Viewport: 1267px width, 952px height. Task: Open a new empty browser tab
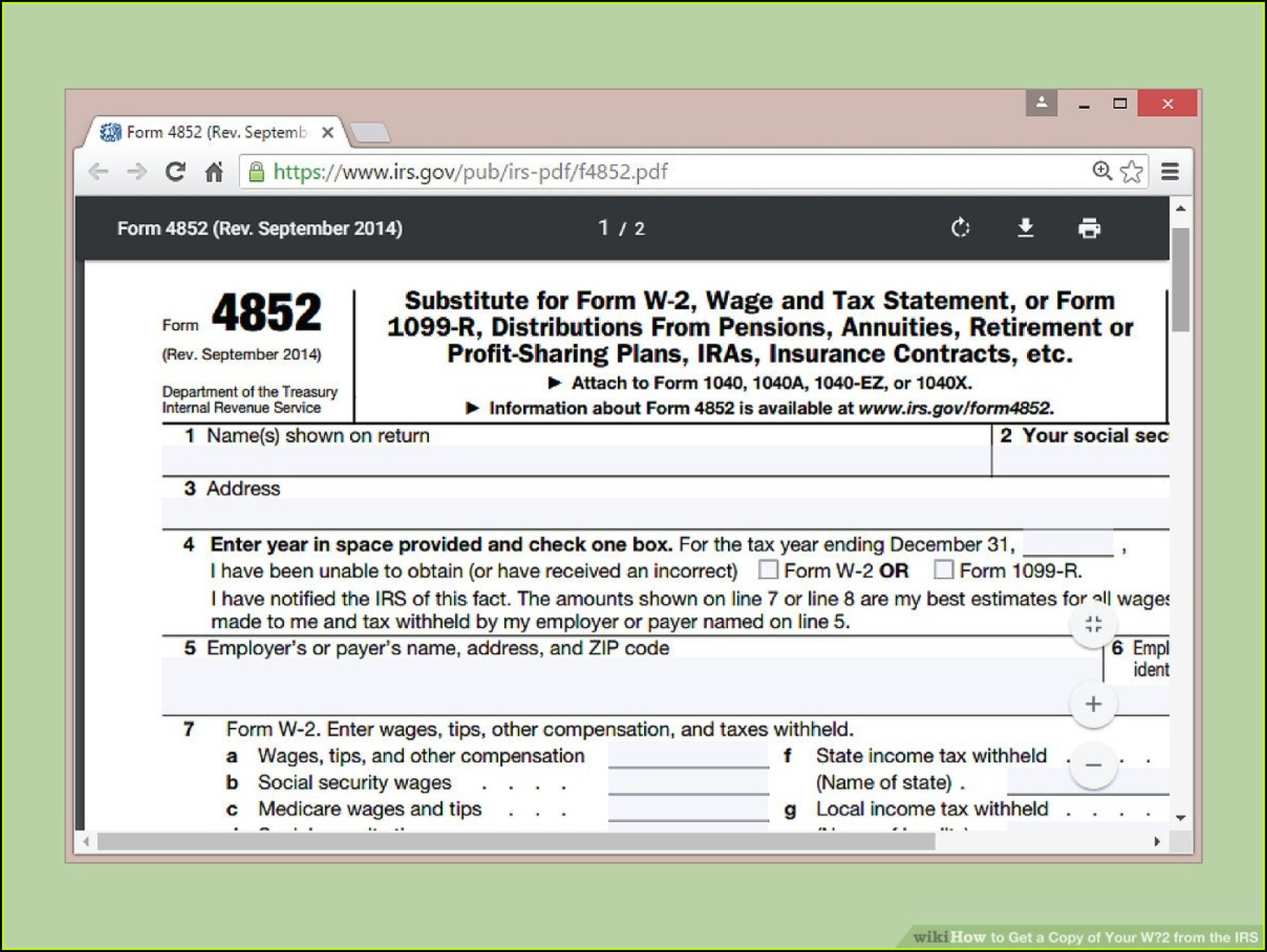click(x=371, y=133)
